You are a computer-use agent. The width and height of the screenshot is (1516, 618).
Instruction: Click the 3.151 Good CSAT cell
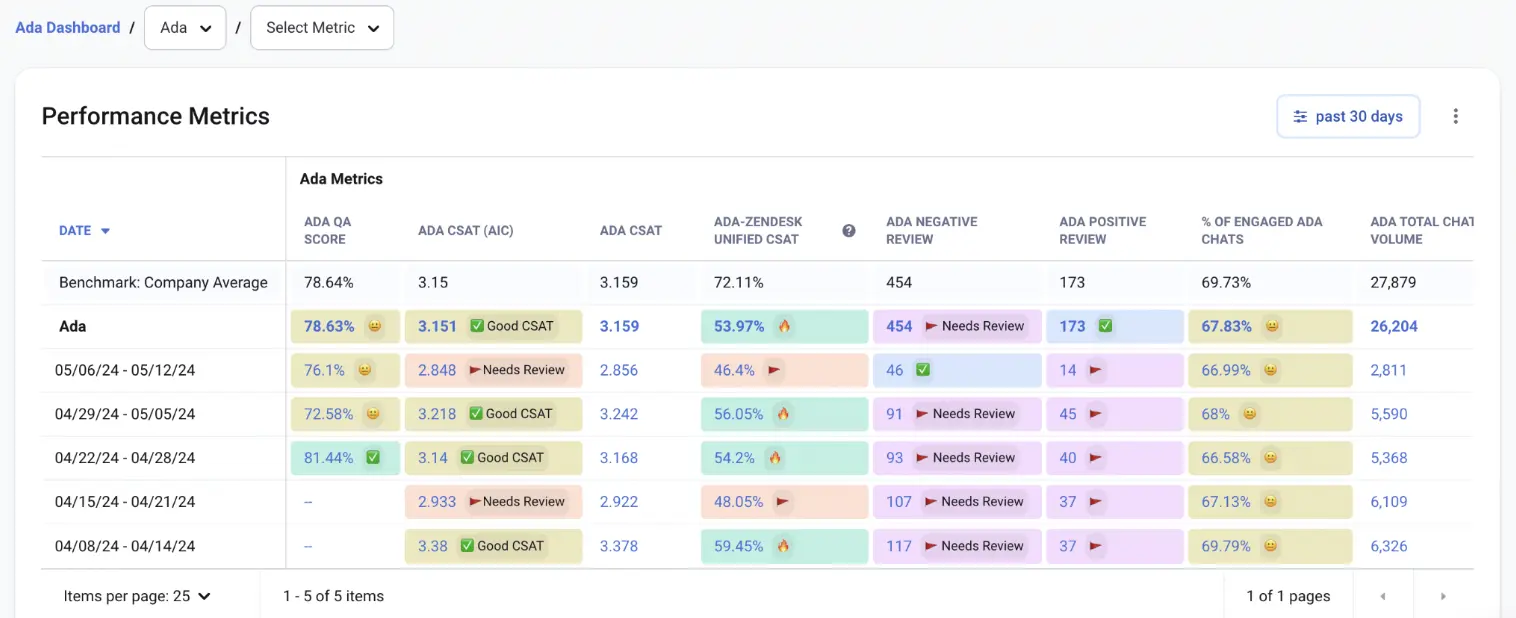493,326
